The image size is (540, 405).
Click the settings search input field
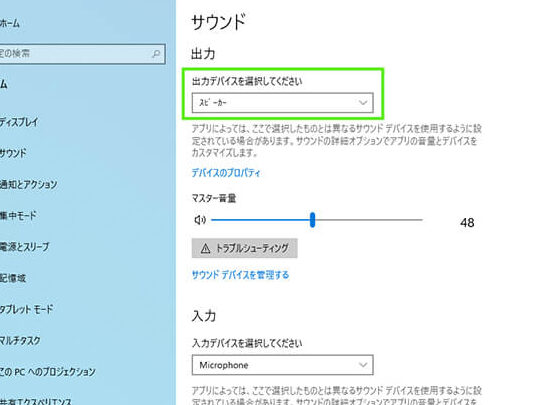pyautogui.click(x=83, y=54)
